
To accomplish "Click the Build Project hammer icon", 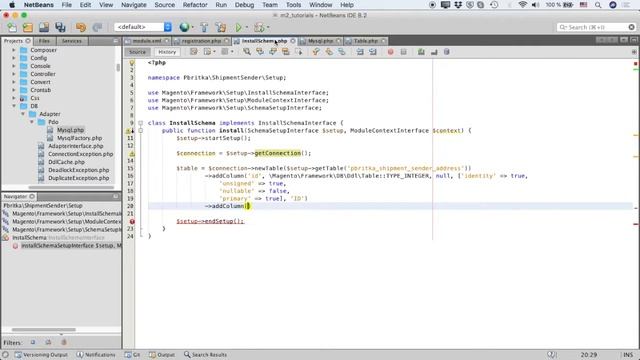I will [x=204, y=27].
